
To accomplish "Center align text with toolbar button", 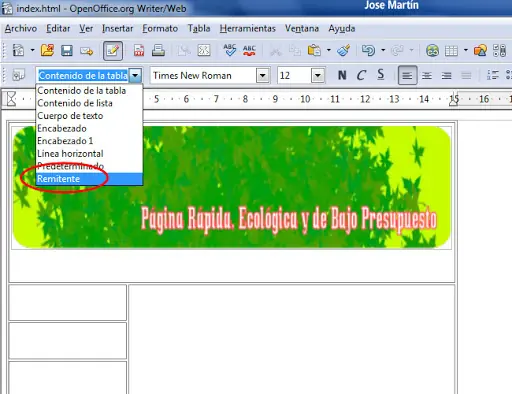I will pos(427,76).
